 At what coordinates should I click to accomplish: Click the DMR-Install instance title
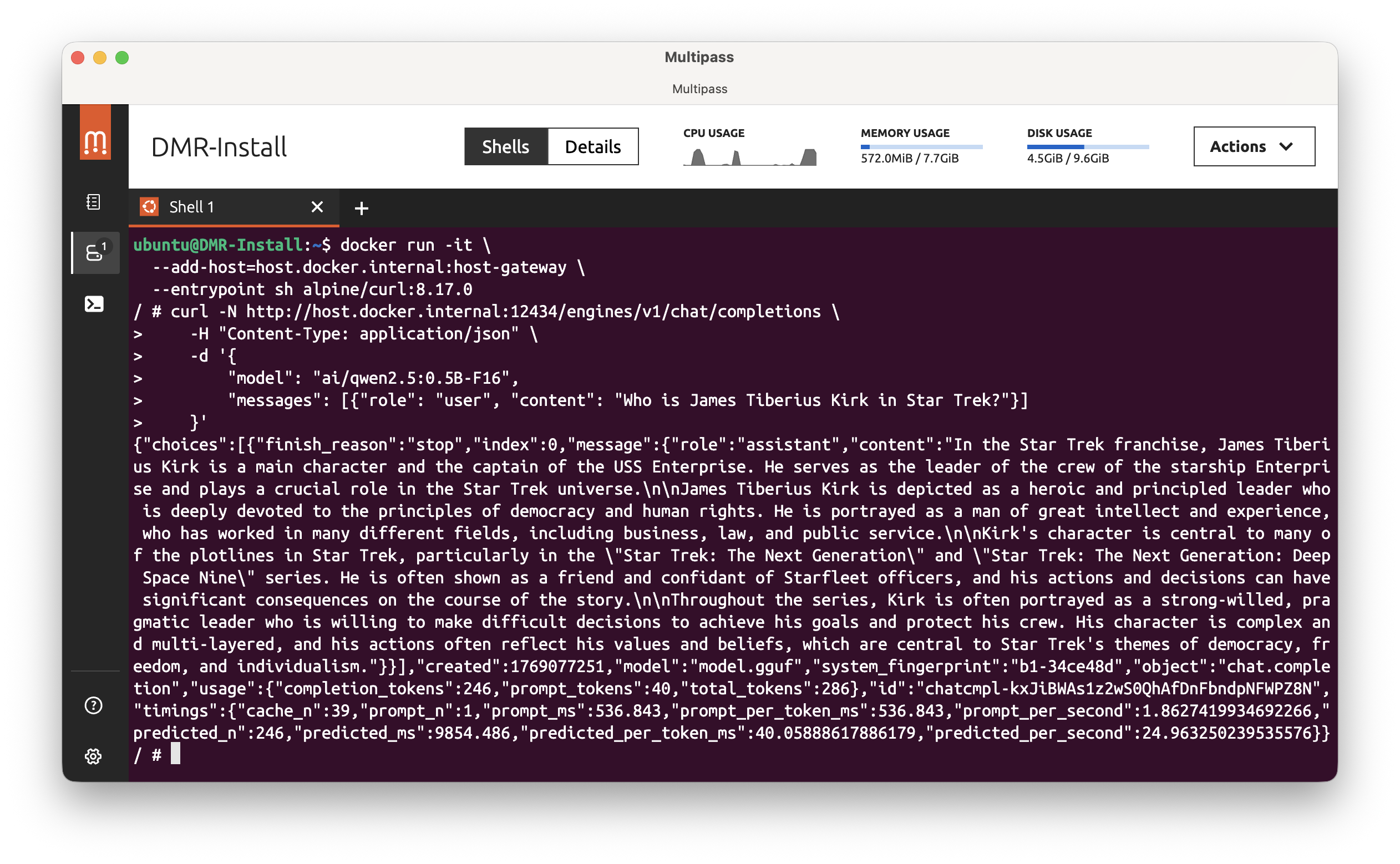[x=219, y=148]
